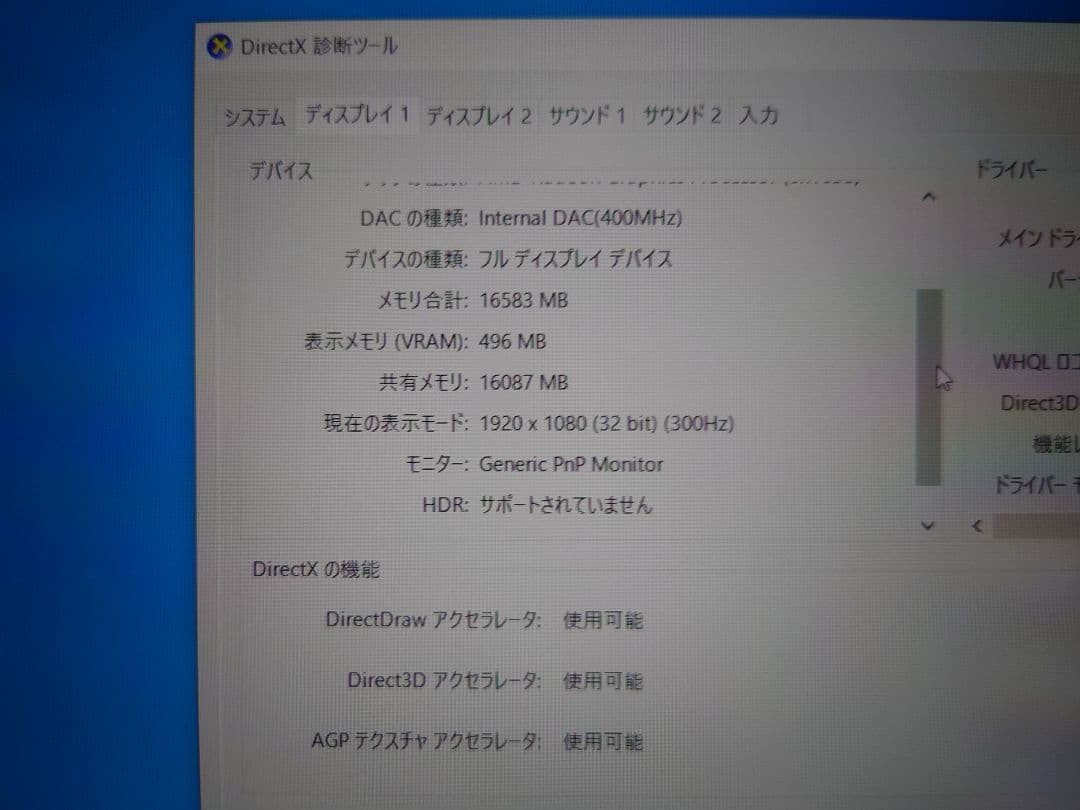Click the DirectX の機能 group heading
The image size is (1080, 810).
[315, 570]
